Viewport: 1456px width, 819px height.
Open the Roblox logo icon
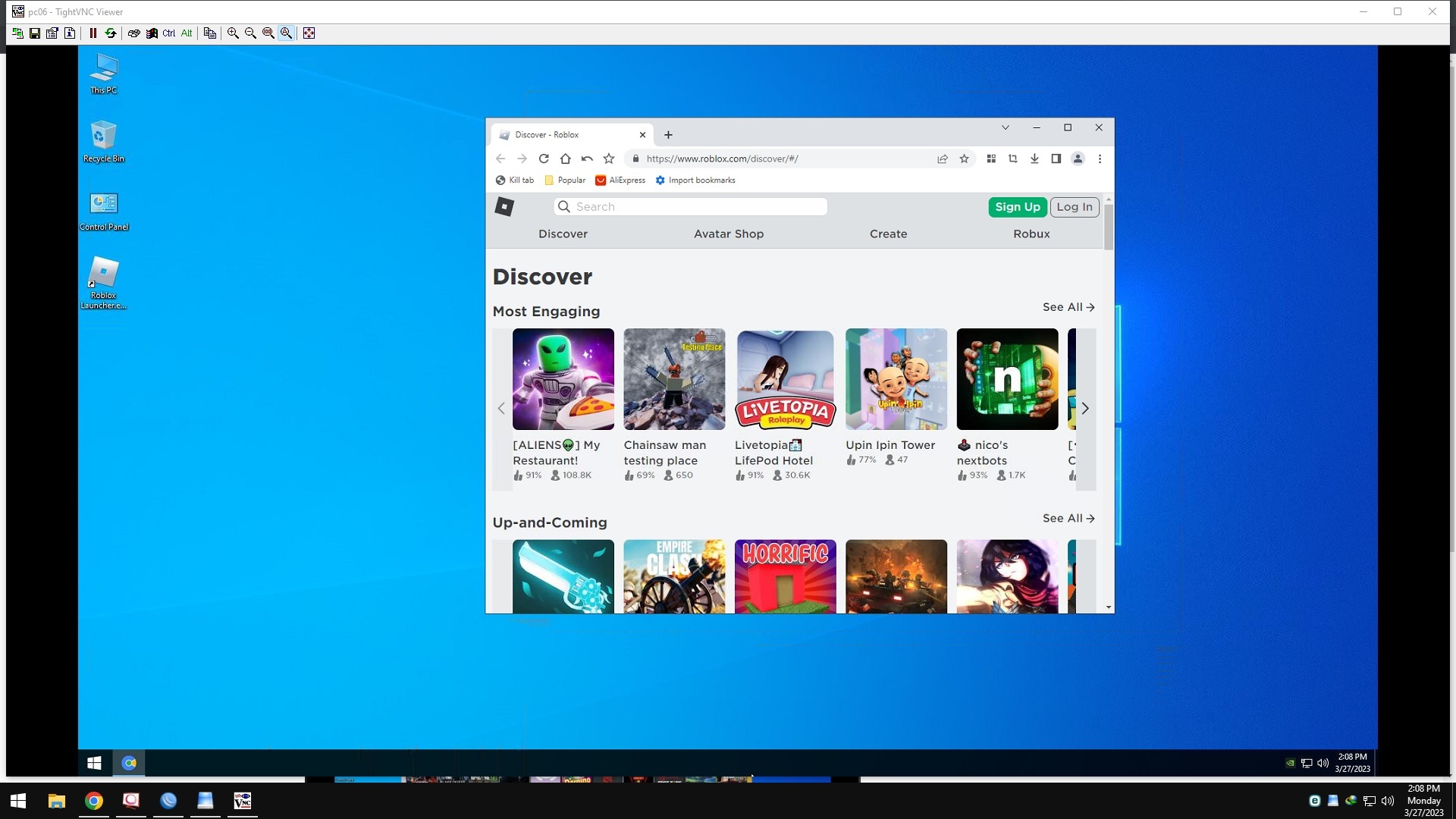[x=503, y=206]
